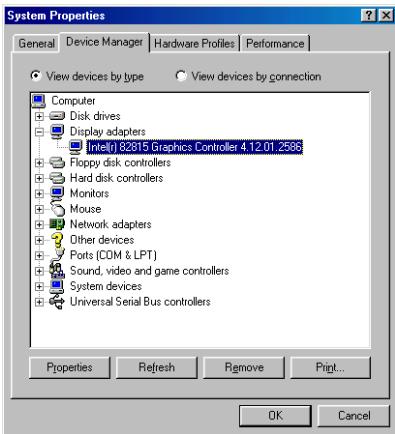Expand Sound, video and game controllers node
This screenshot has height=434, width=395.
point(39,271)
